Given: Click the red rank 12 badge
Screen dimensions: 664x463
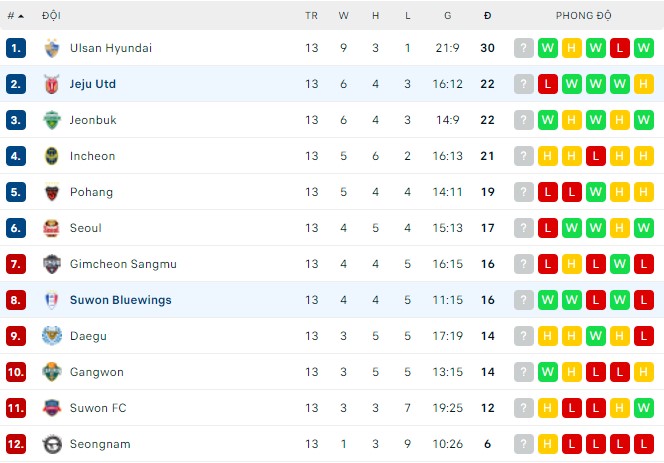Looking at the screenshot, I should 16,444.
